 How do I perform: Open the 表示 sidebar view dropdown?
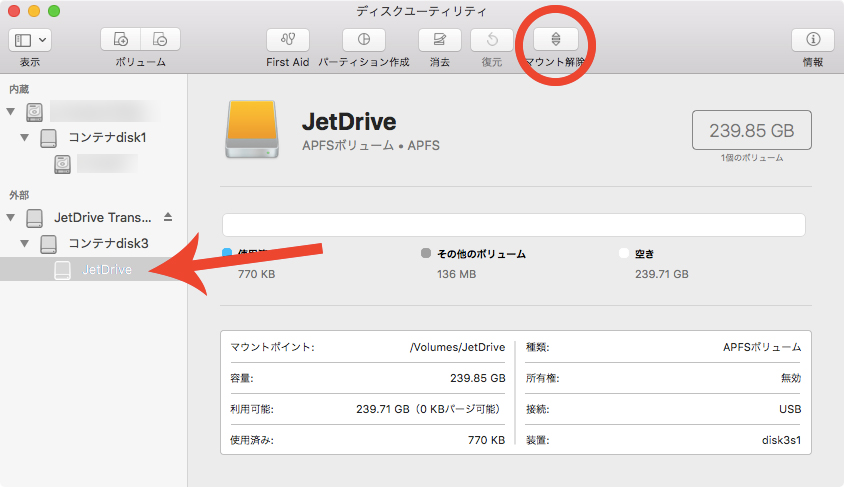(30, 40)
